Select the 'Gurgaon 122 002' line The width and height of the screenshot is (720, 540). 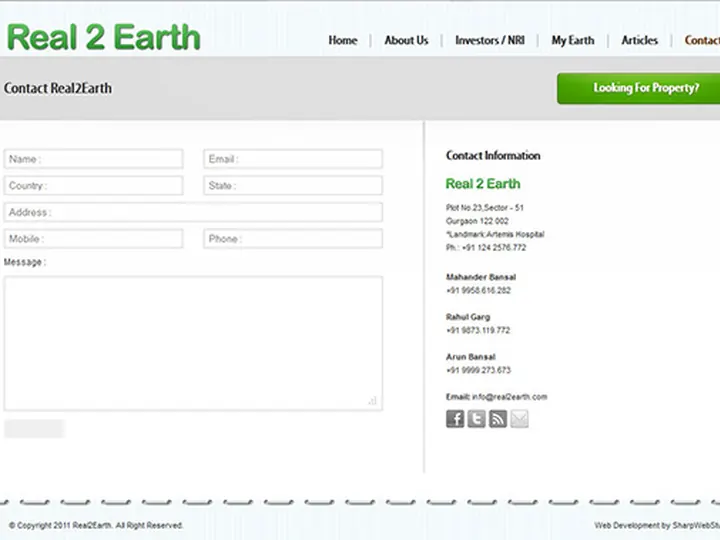477,221
